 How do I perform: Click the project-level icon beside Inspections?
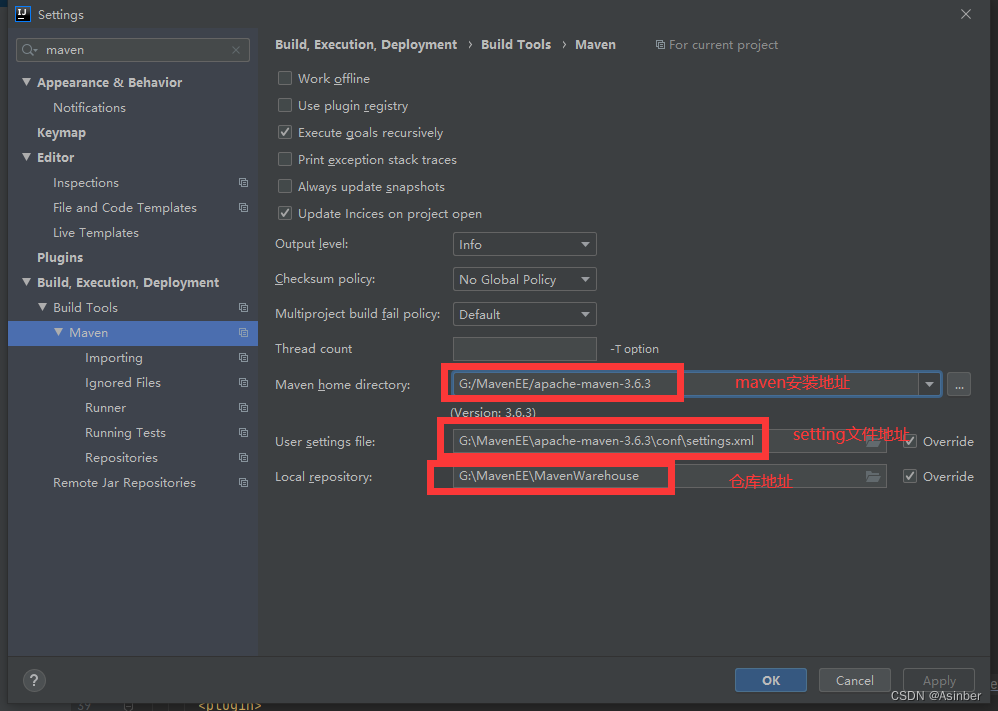pos(243,183)
